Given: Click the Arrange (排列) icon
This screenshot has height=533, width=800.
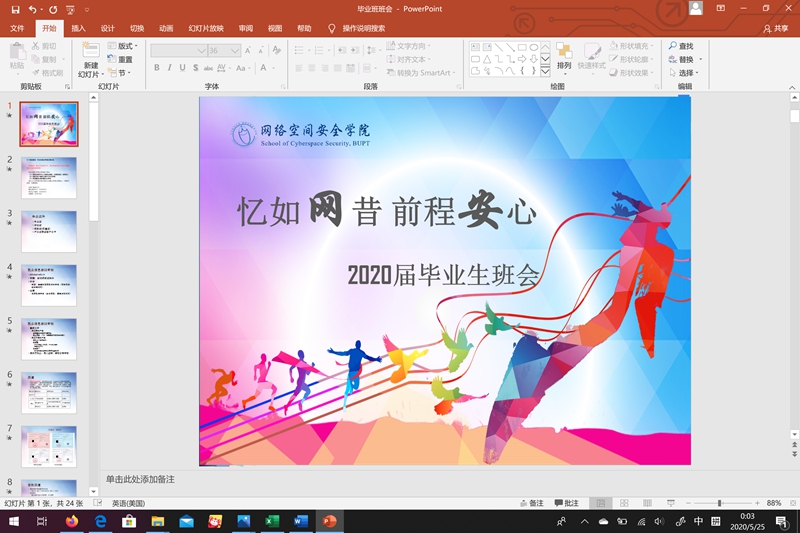Looking at the screenshot, I should pos(564,55).
